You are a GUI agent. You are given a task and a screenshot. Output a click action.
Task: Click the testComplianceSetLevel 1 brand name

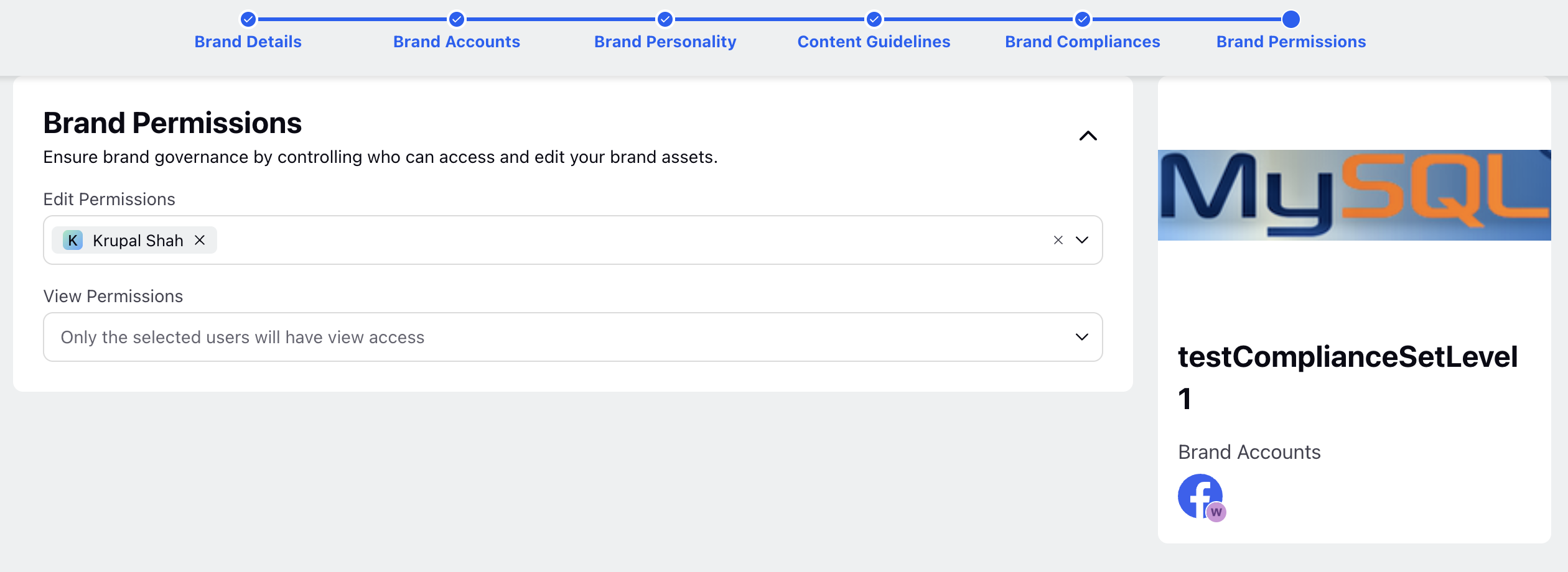click(x=1348, y=377)
